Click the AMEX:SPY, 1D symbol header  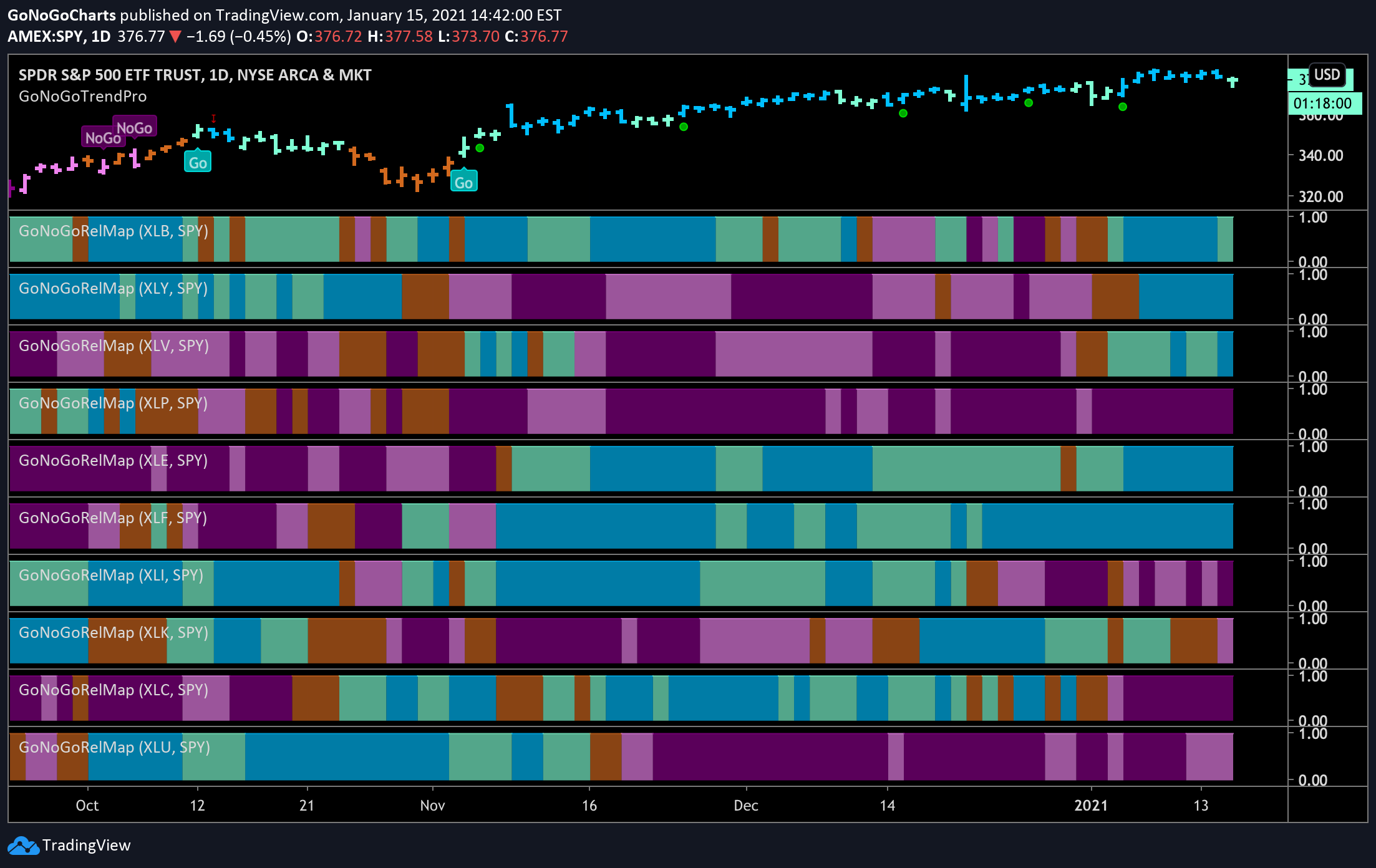pos(59,36)
